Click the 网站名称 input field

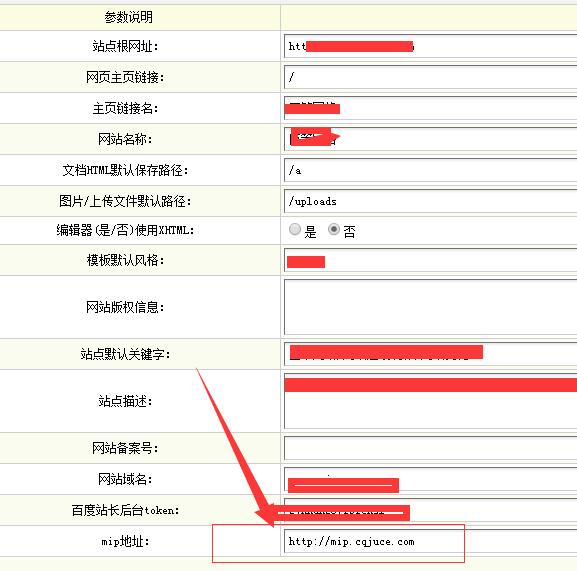point(431,139)
